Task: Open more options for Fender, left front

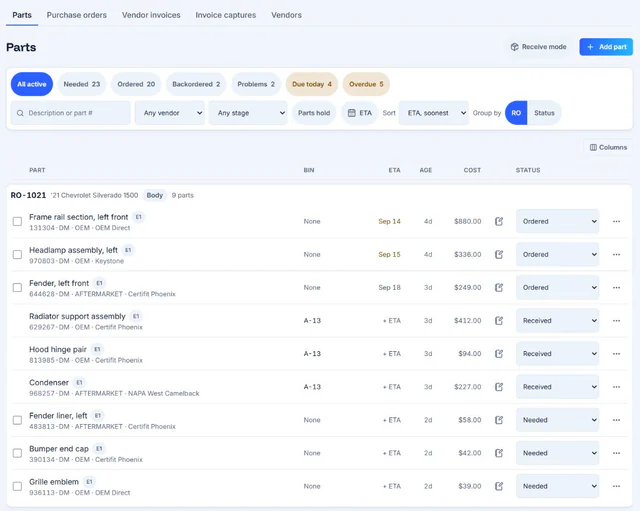Action: (x=616, y=287)
